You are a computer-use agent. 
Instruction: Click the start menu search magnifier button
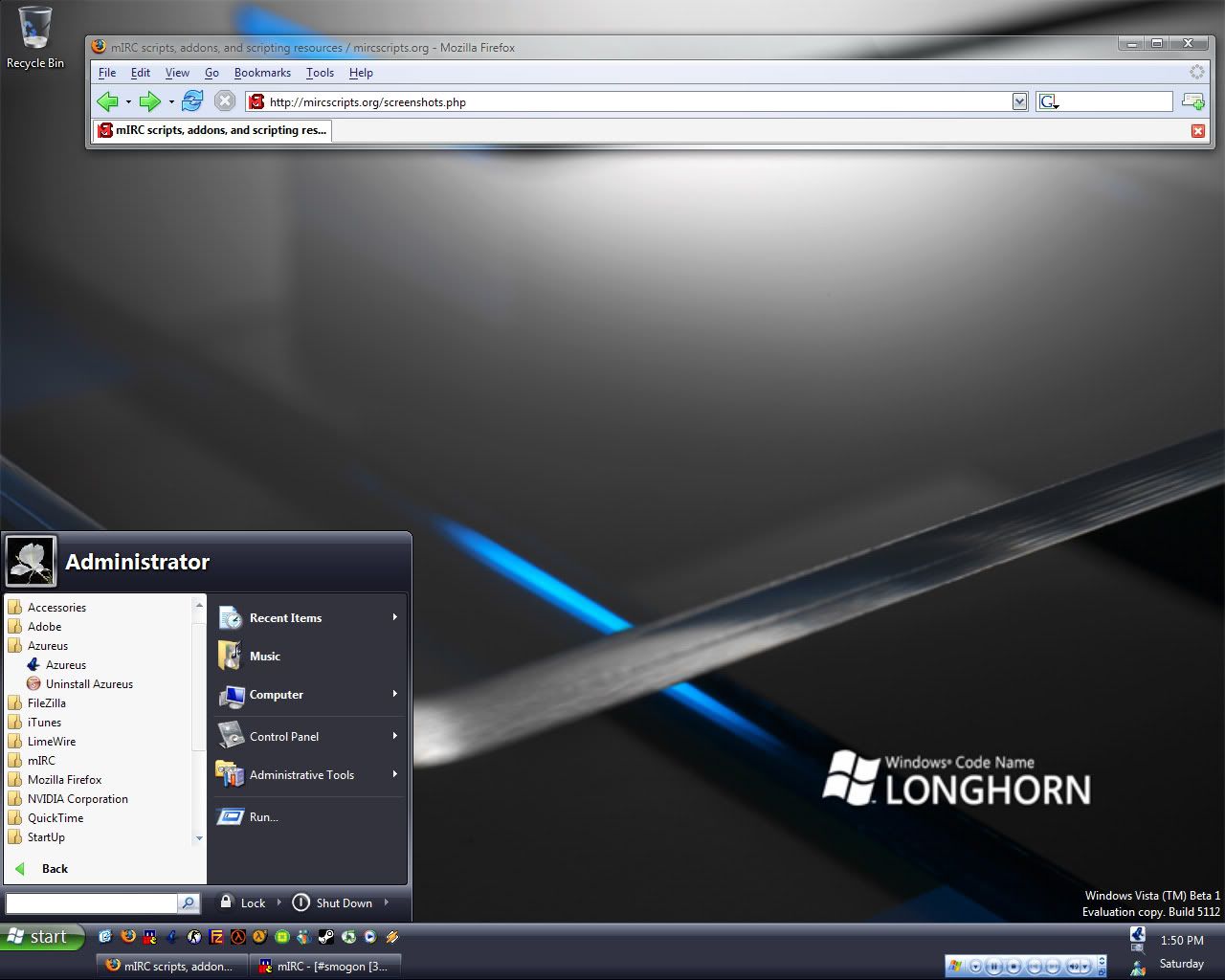tap(189, 902)
